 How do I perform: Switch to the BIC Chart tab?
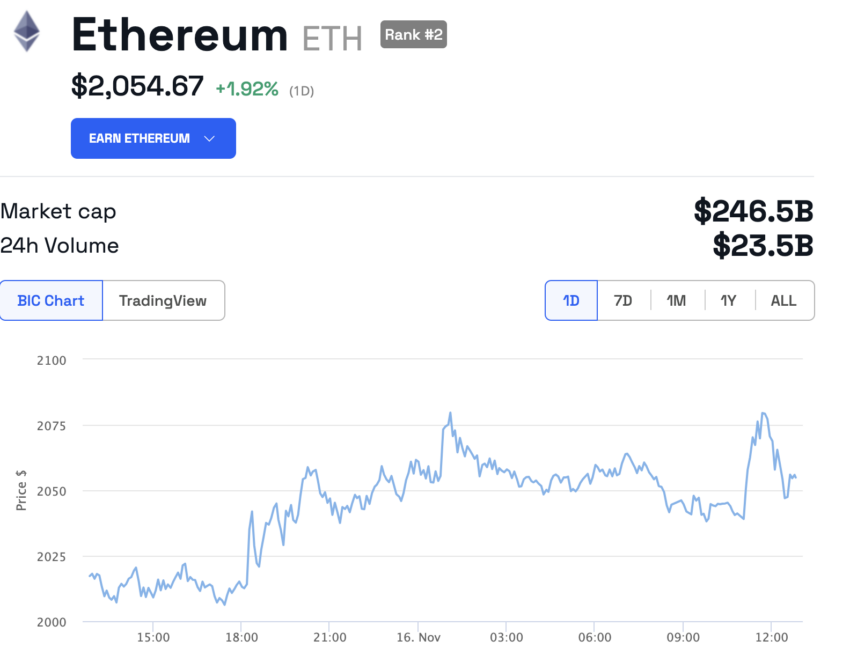(x=51, y=300)
